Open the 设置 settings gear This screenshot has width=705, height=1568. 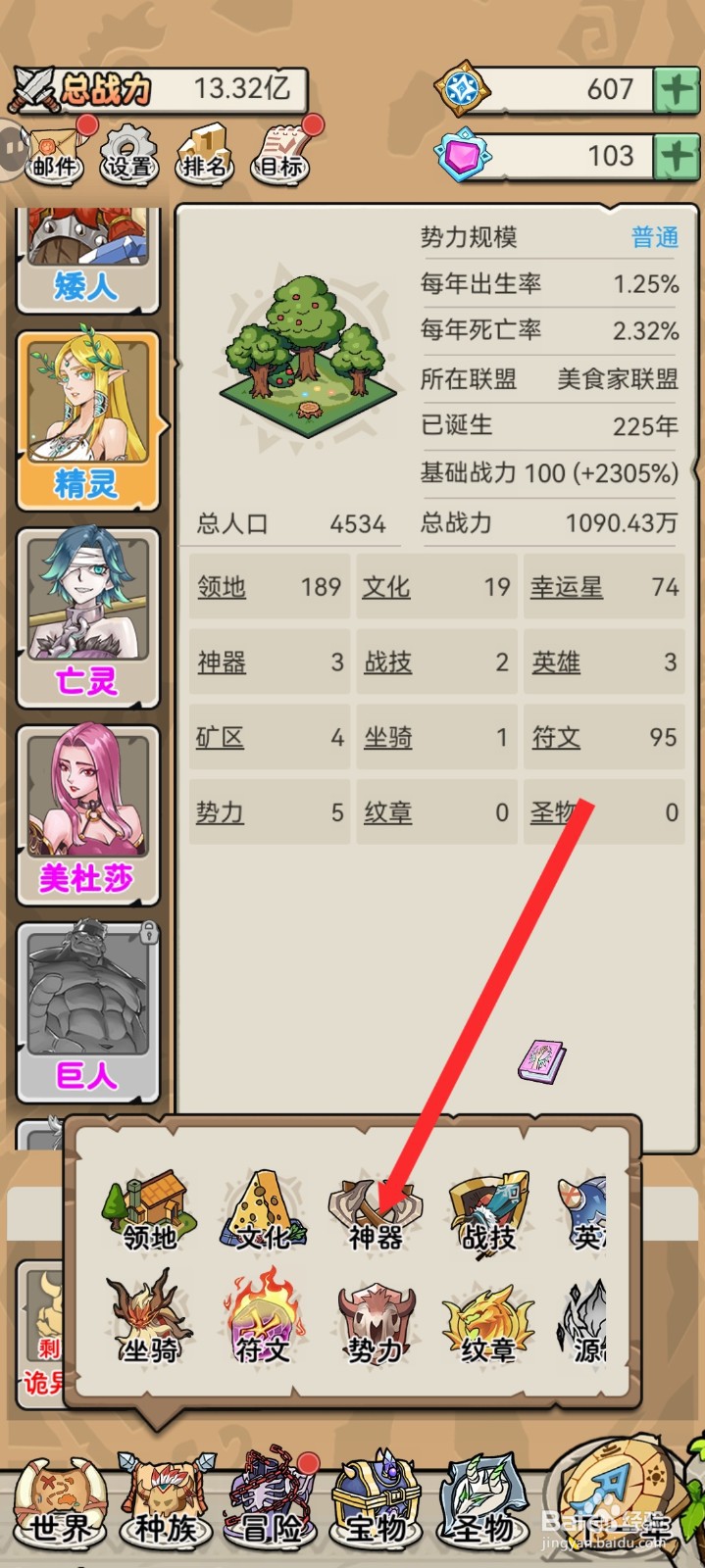pos(129,154)
